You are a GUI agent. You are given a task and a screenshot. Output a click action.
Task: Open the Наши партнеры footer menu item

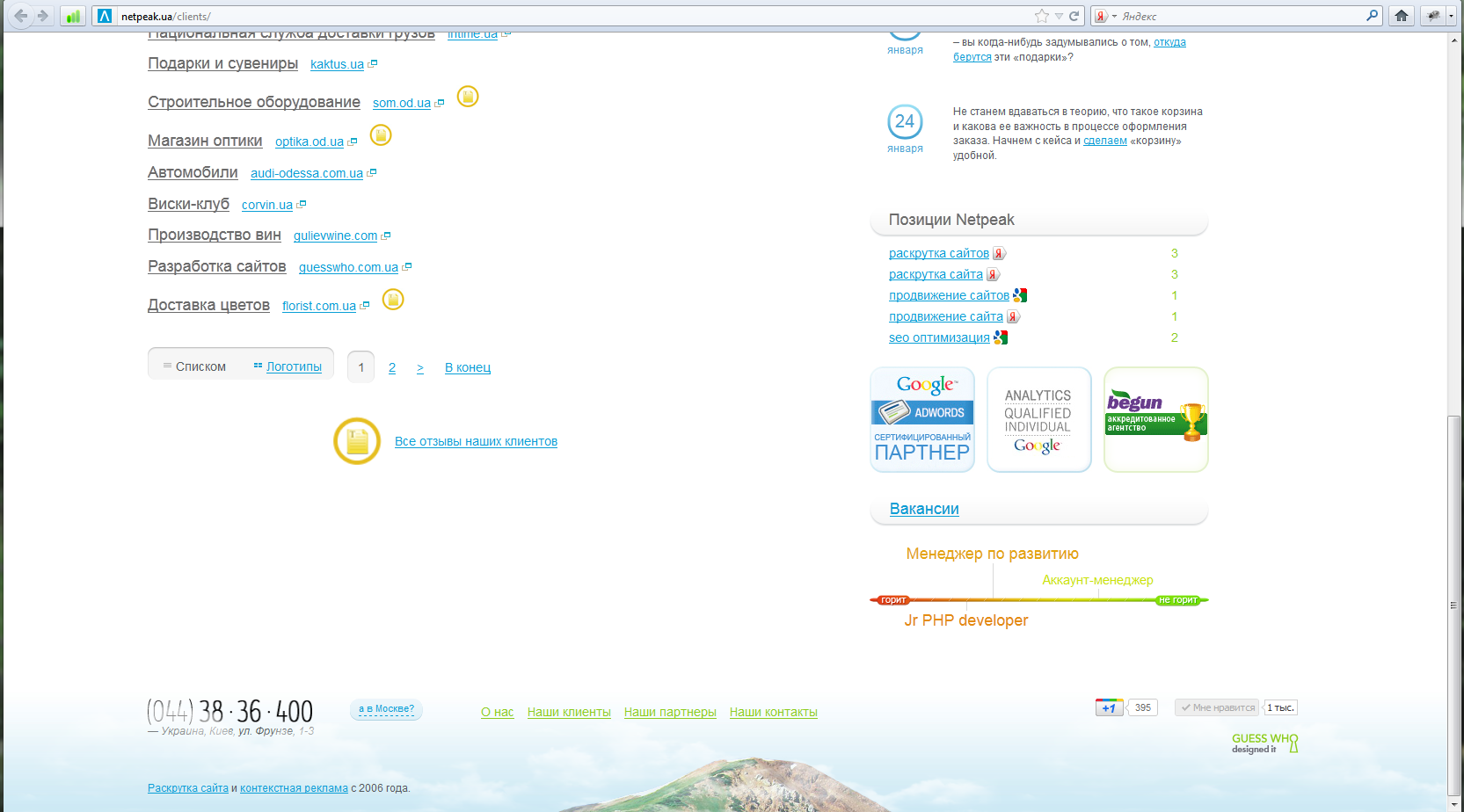(x=670, y=712)
